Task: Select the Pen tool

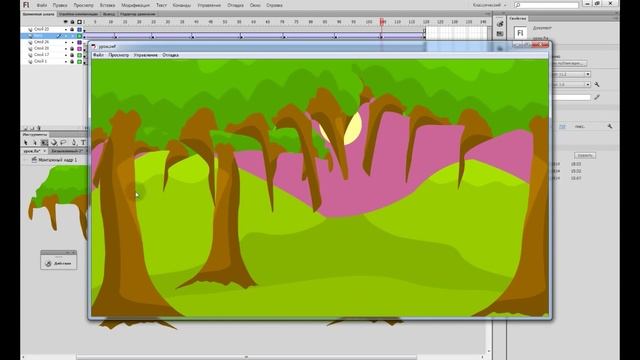Action: pos(74,142)
